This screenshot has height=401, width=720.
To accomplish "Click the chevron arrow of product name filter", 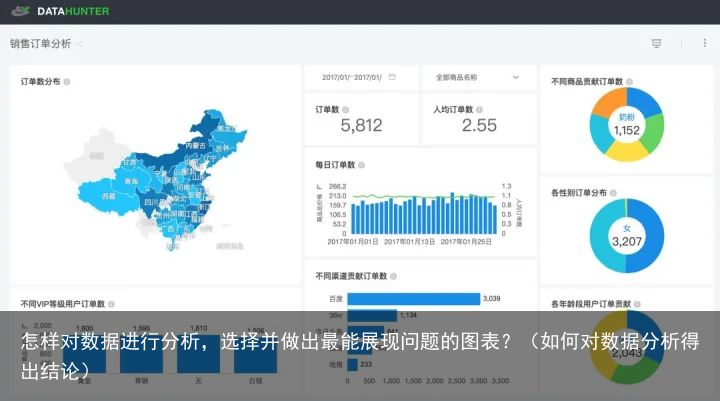I will click(516, 77).
